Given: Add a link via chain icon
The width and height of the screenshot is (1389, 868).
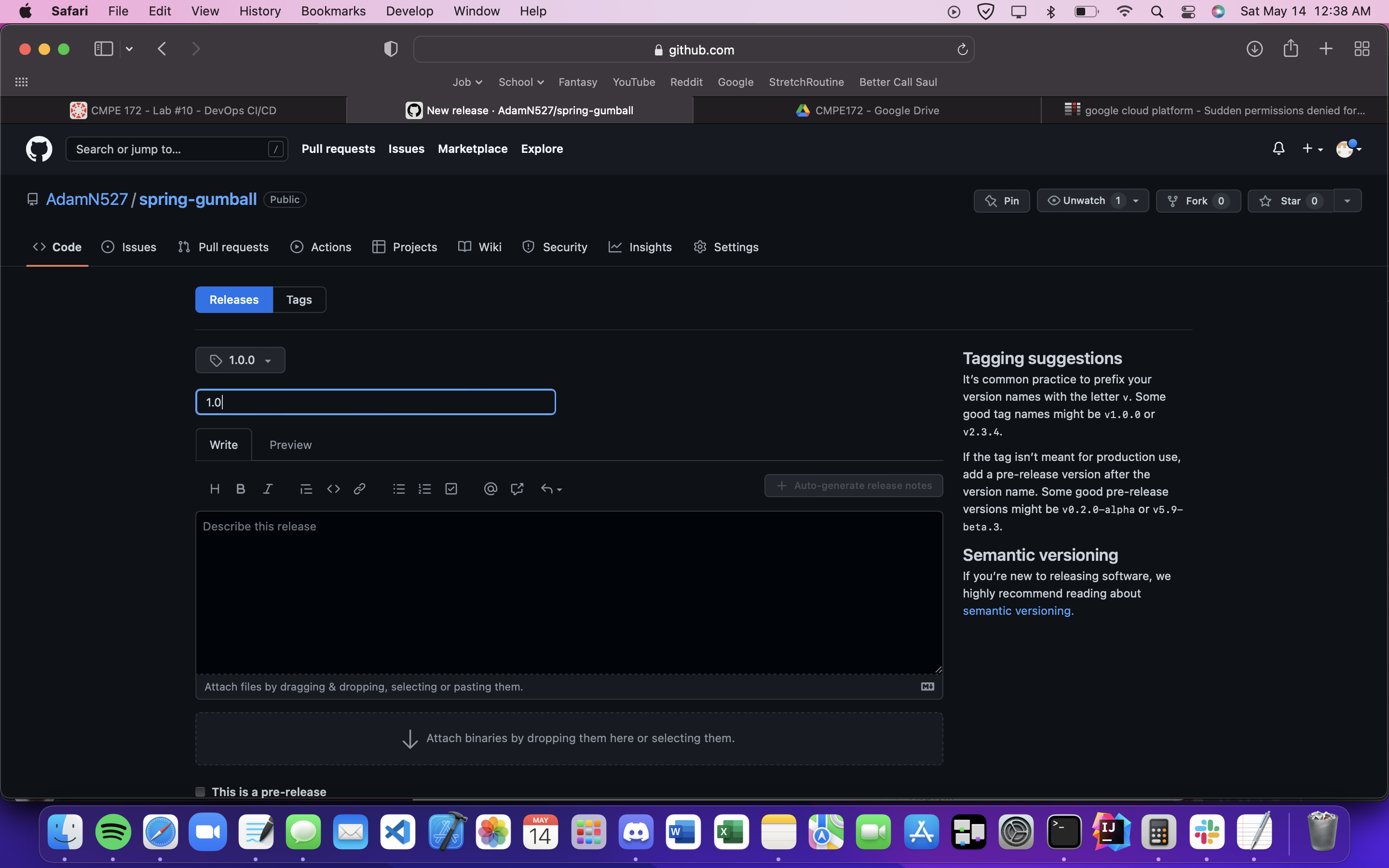Looking at the screenshot, I should pos(360,488).
